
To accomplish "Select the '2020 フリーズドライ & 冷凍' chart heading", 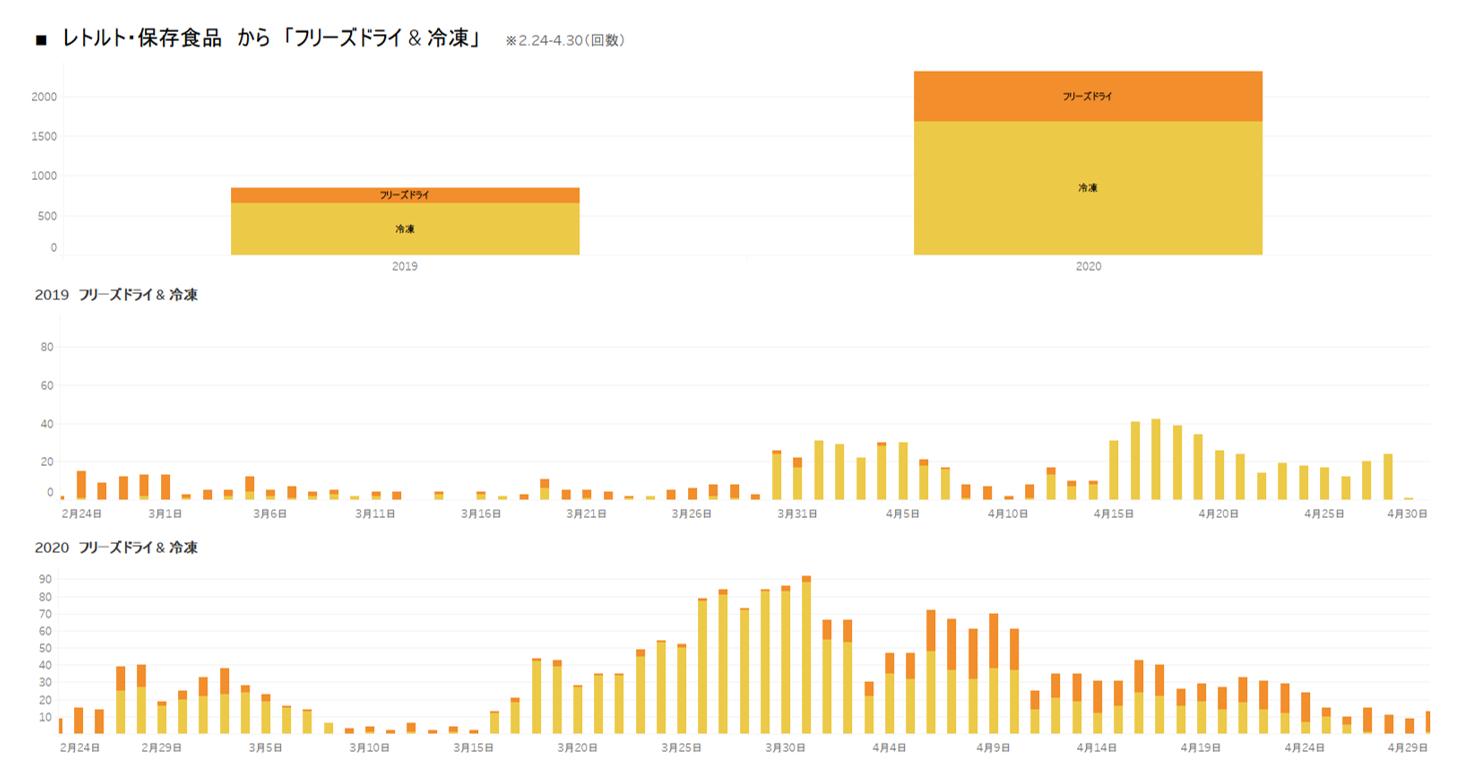I will click(x=116, y=548).
